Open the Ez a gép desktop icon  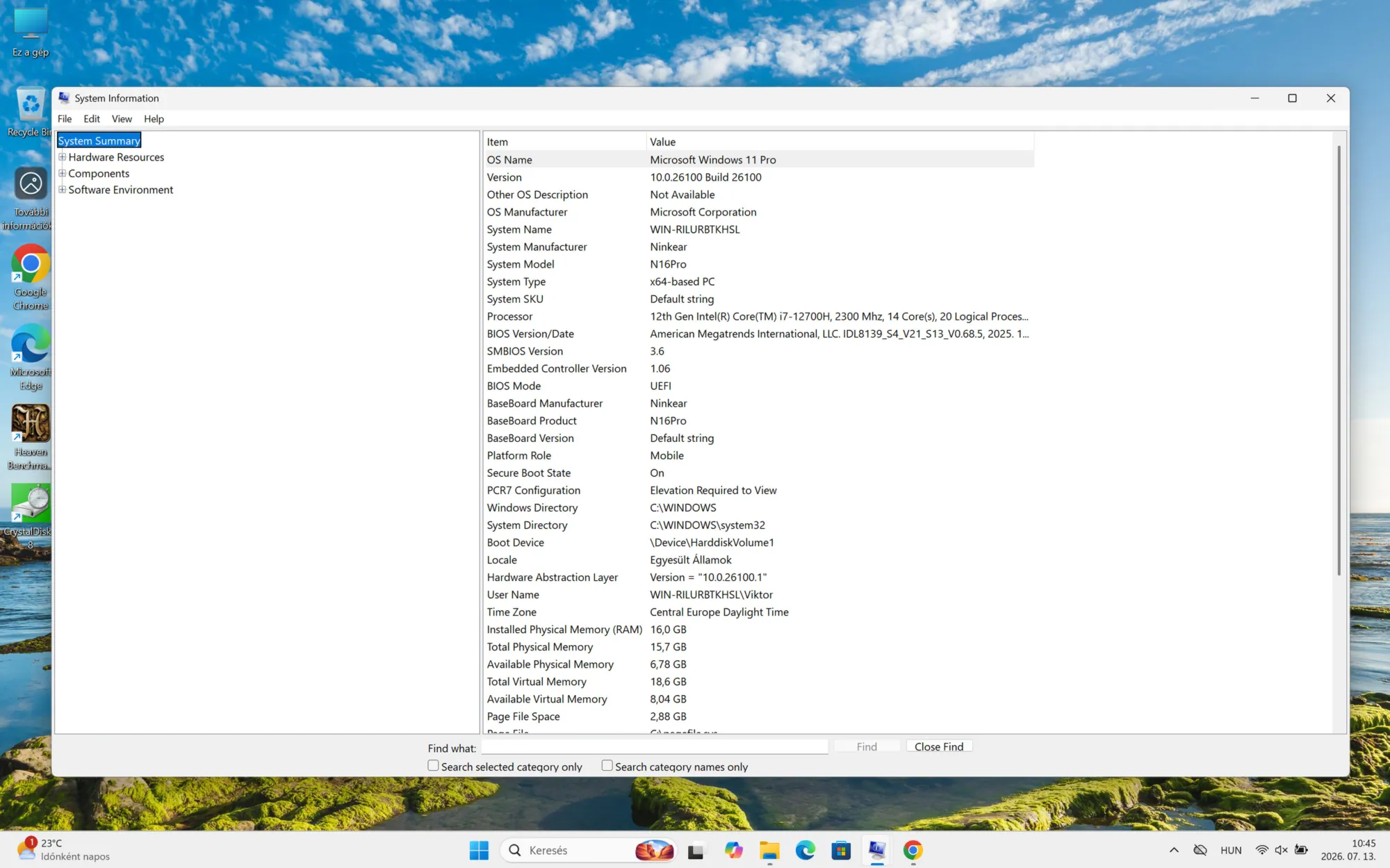click(31, 33)
